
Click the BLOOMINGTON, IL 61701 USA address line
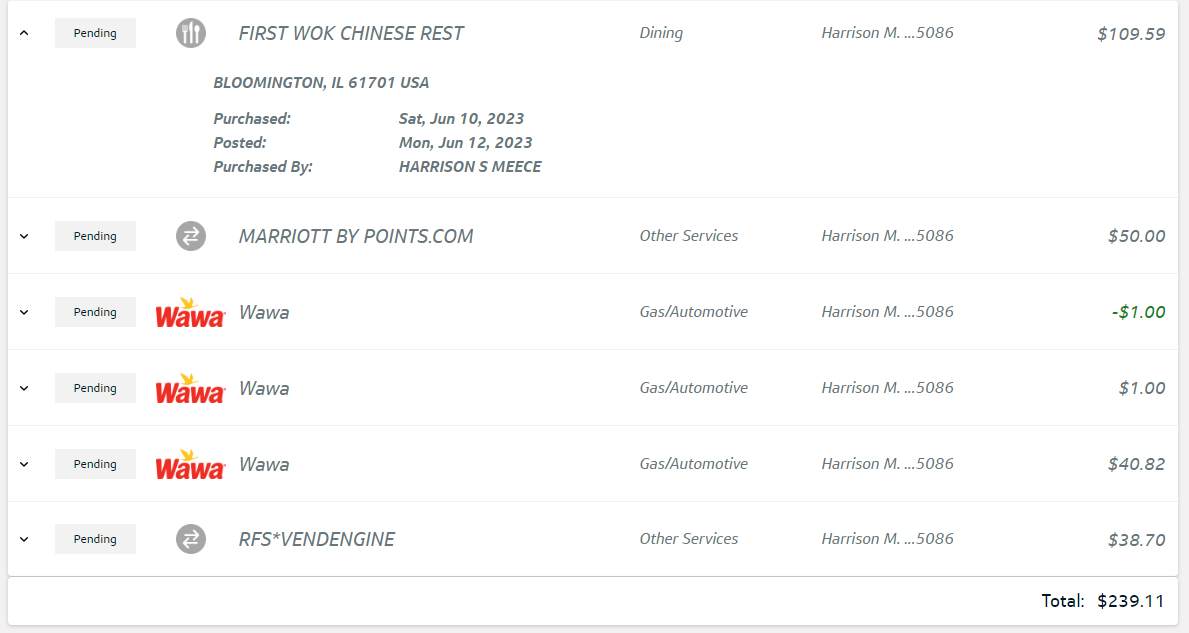click(x=321, y=83)
